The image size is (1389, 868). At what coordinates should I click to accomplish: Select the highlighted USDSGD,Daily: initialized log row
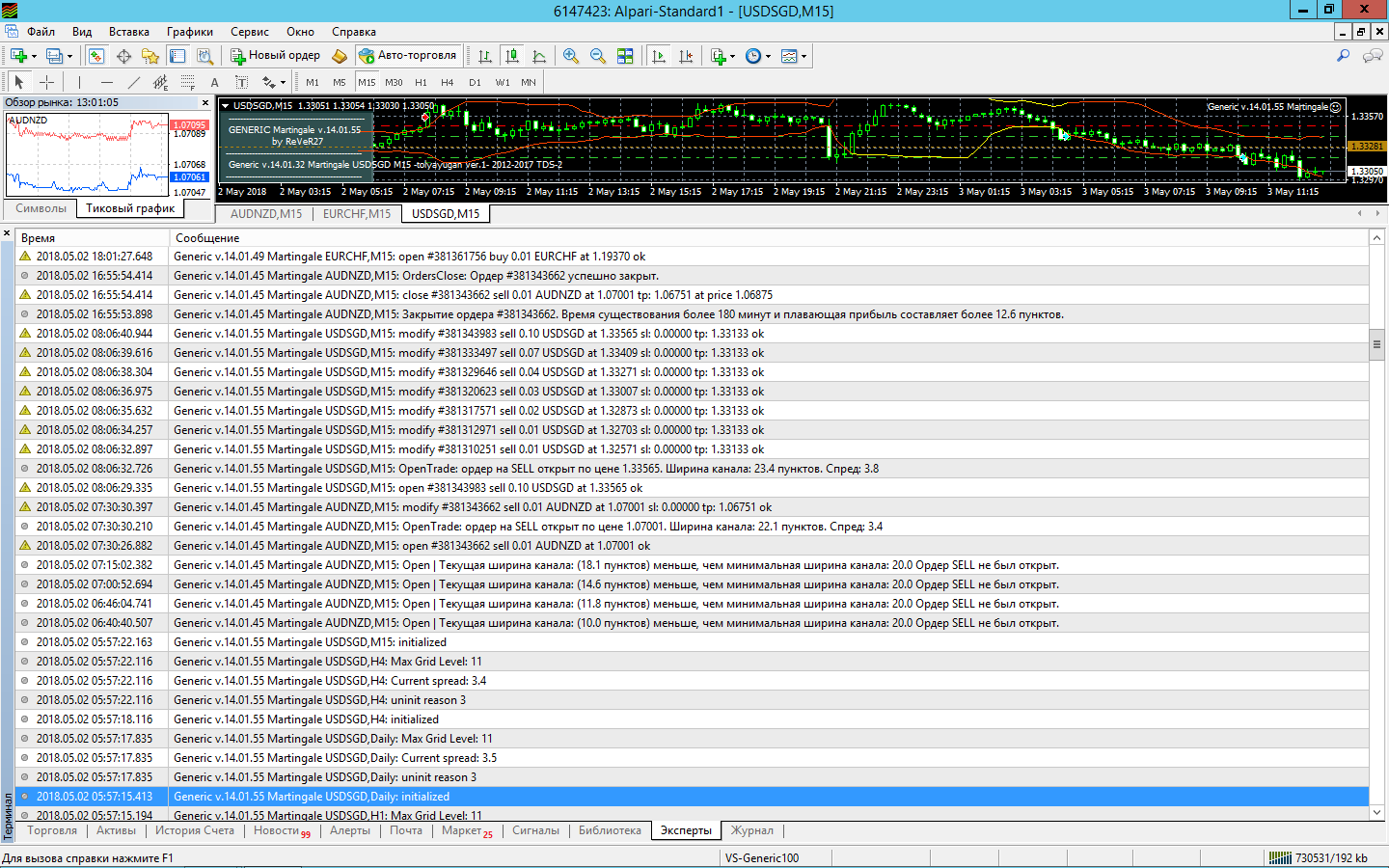tap(692, 797)
